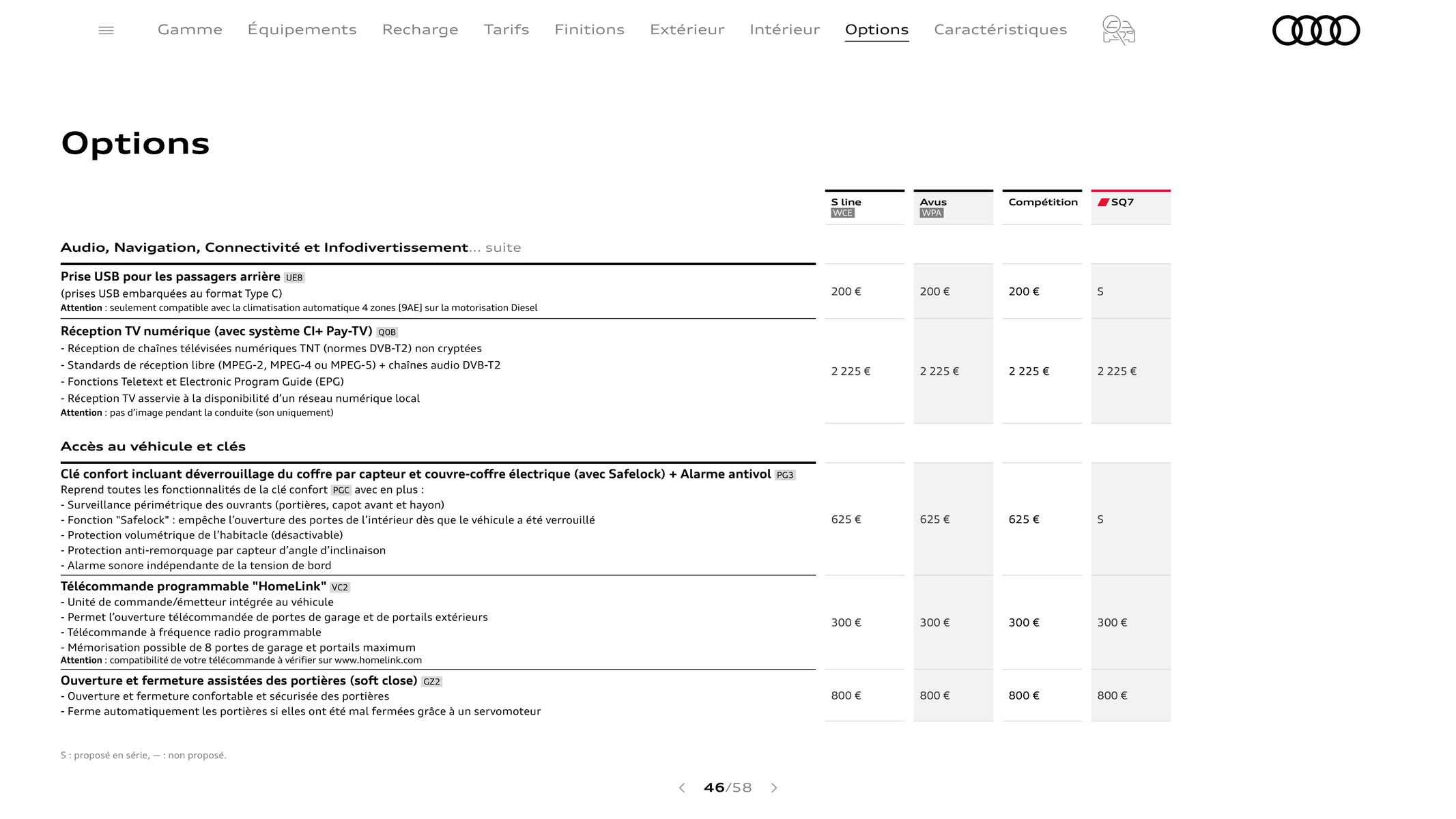Select 'Réception TV numérique' title
Image resolution: width=1456 pixels, height=819 pixels.
(216, 331)
